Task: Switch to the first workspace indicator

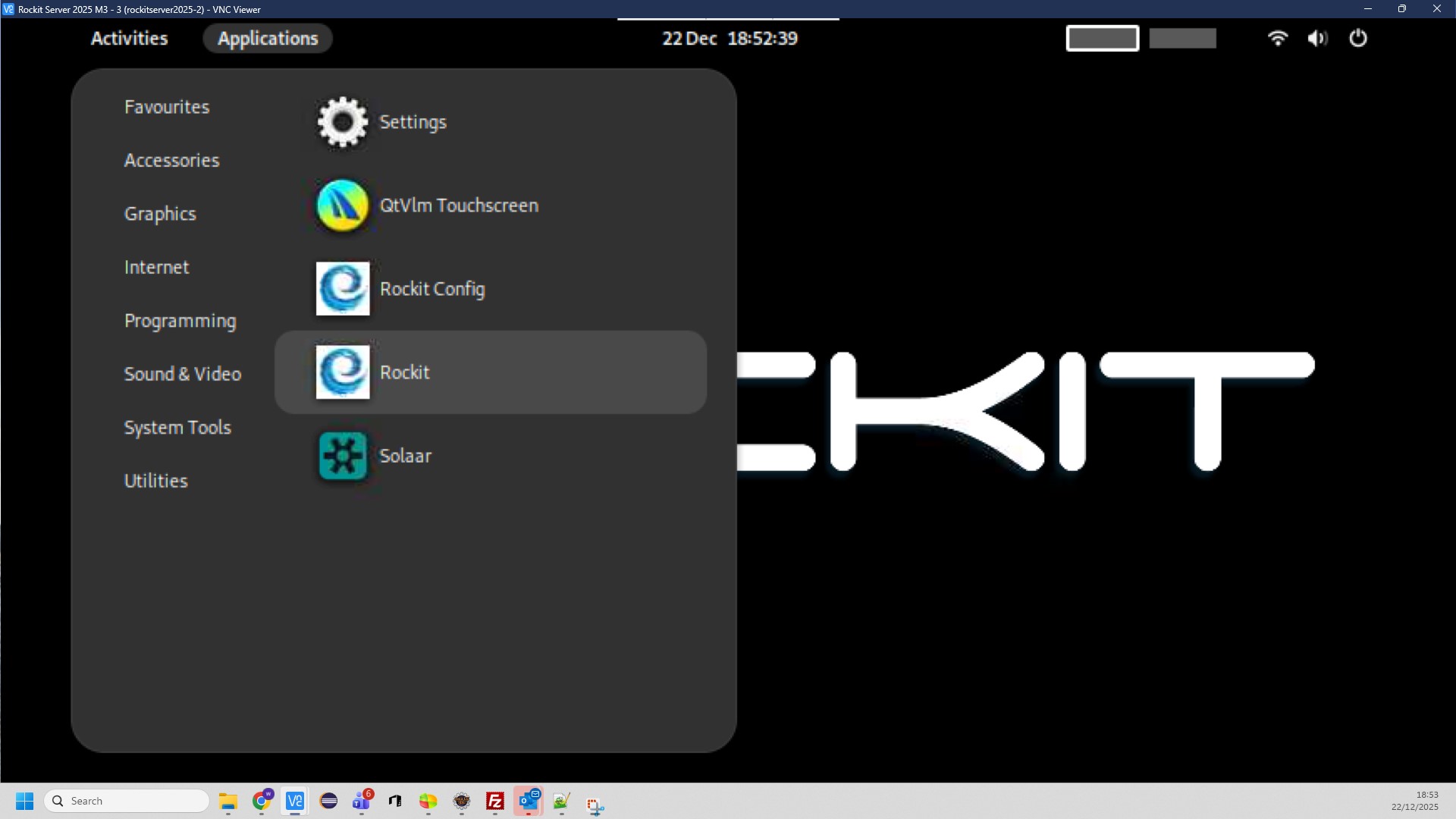Action: click(x=1102, y=38)
